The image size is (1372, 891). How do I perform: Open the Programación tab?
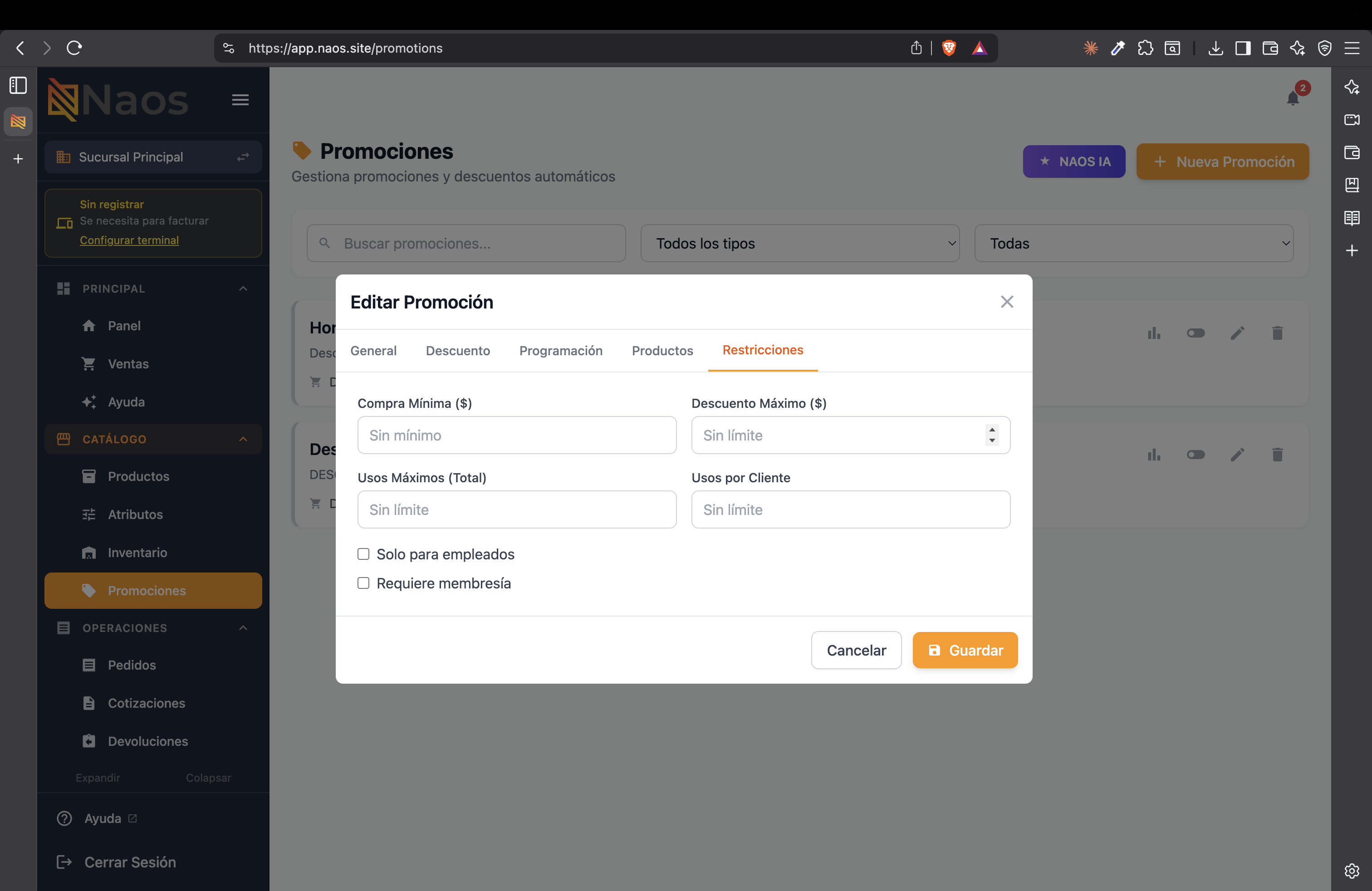point(561,350)
